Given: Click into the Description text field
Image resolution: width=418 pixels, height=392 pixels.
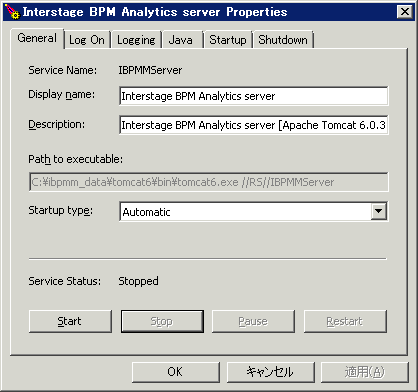Looking at the screenshot, I should [254, 125].
